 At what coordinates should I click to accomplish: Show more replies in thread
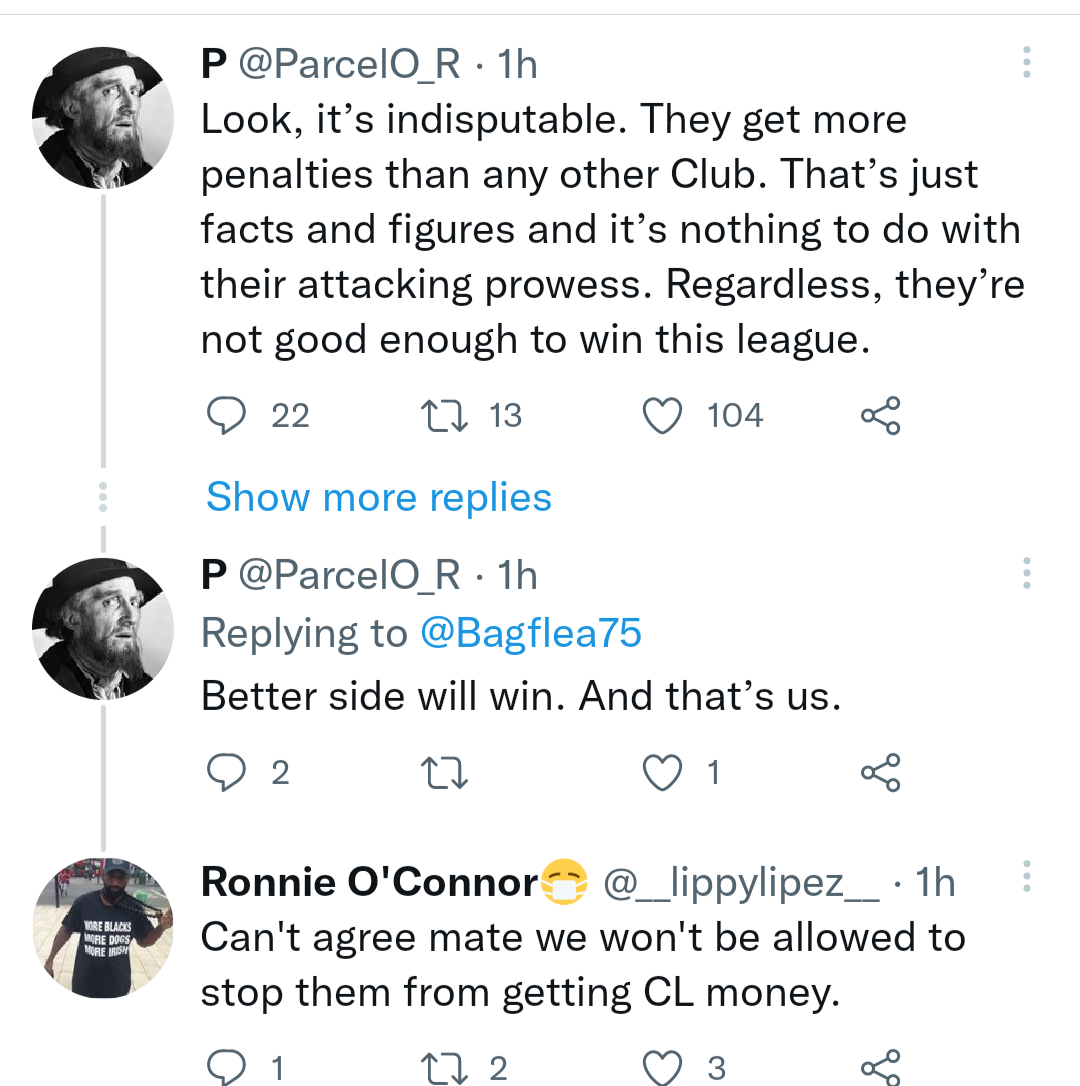click(x=379, y=497)
